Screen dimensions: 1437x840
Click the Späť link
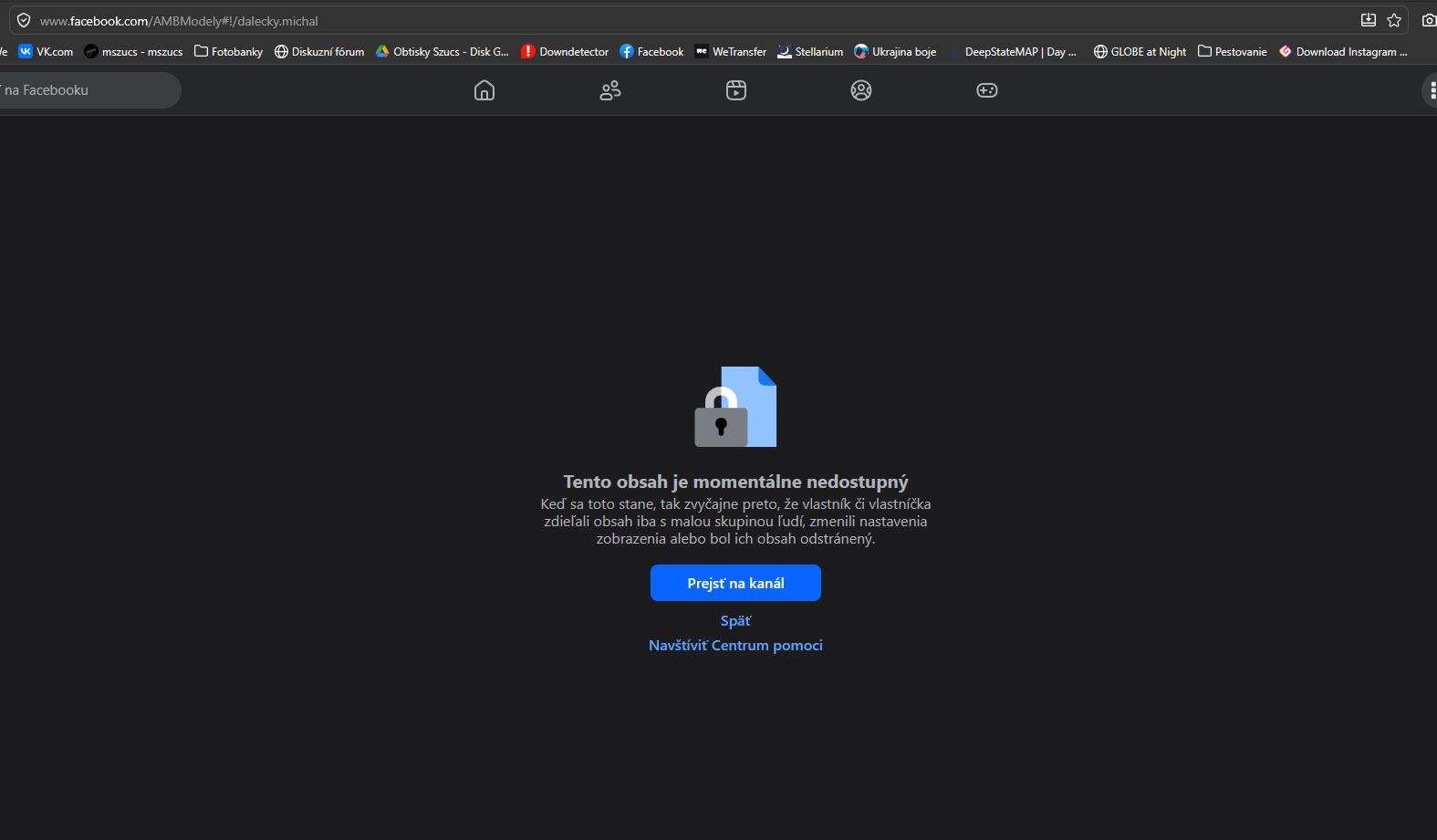[x=735, y=621]
